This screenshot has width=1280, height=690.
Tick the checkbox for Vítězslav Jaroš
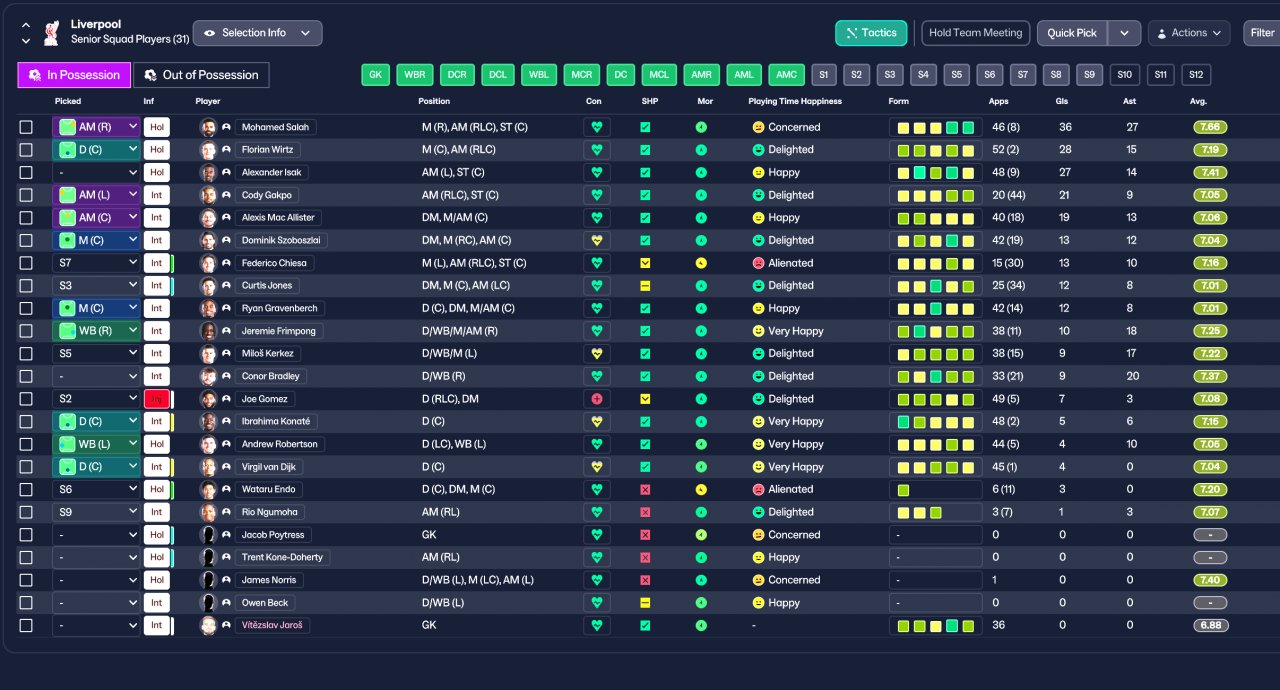coord(26,625)
